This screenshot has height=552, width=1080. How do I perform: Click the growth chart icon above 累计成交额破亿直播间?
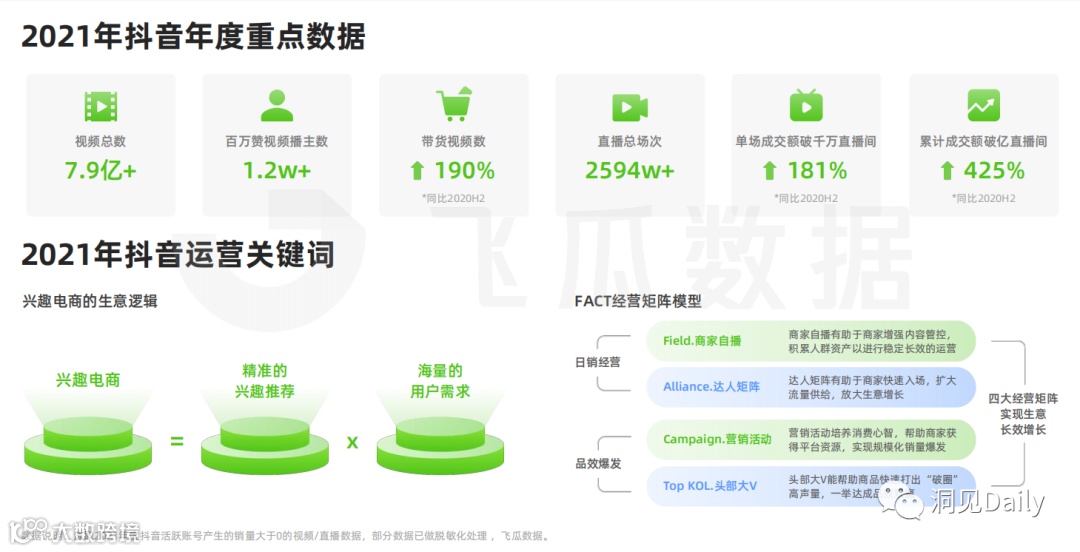(984, 105)
